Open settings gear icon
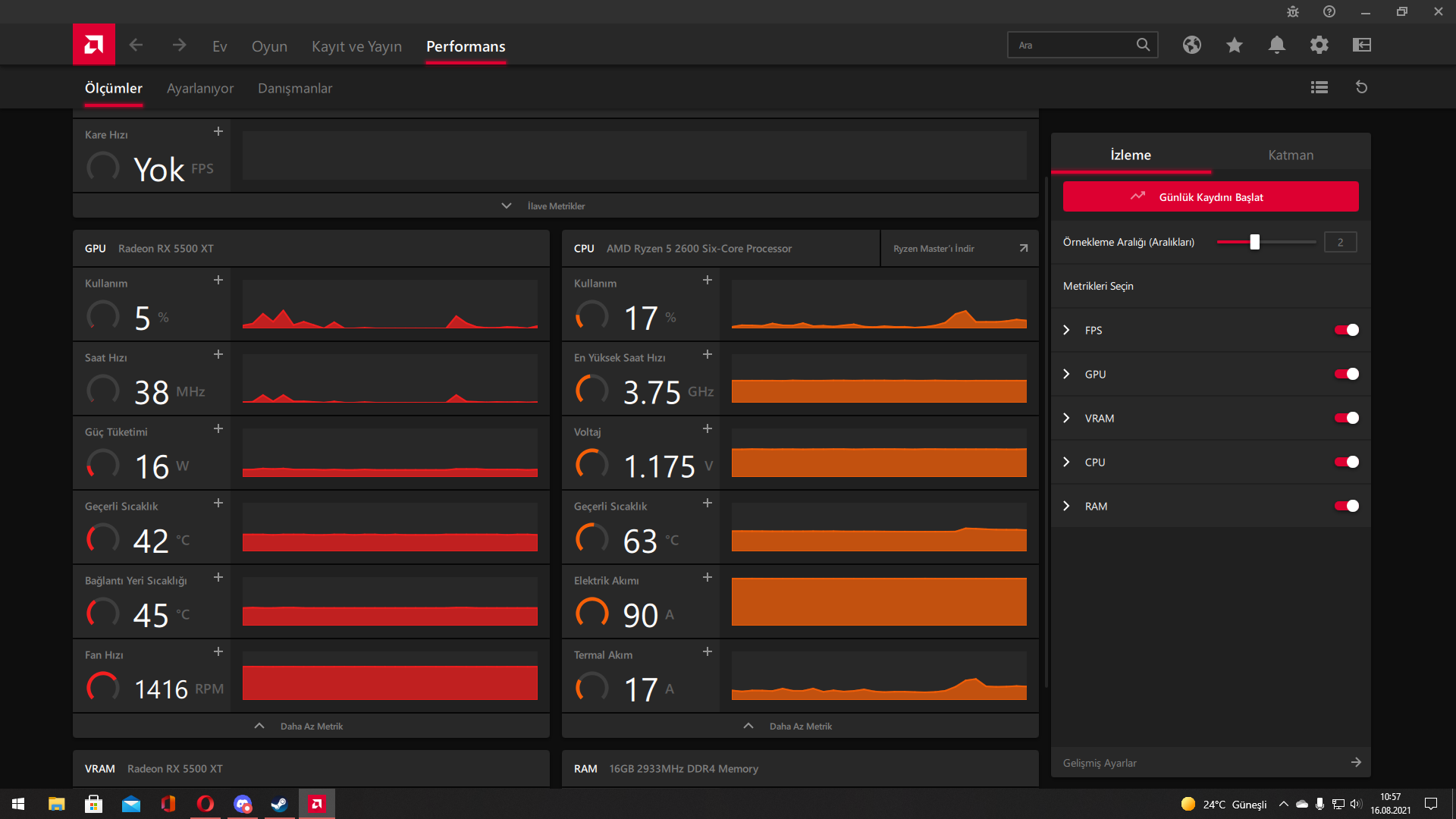 pyautogui.click(x=1319, y=45)
